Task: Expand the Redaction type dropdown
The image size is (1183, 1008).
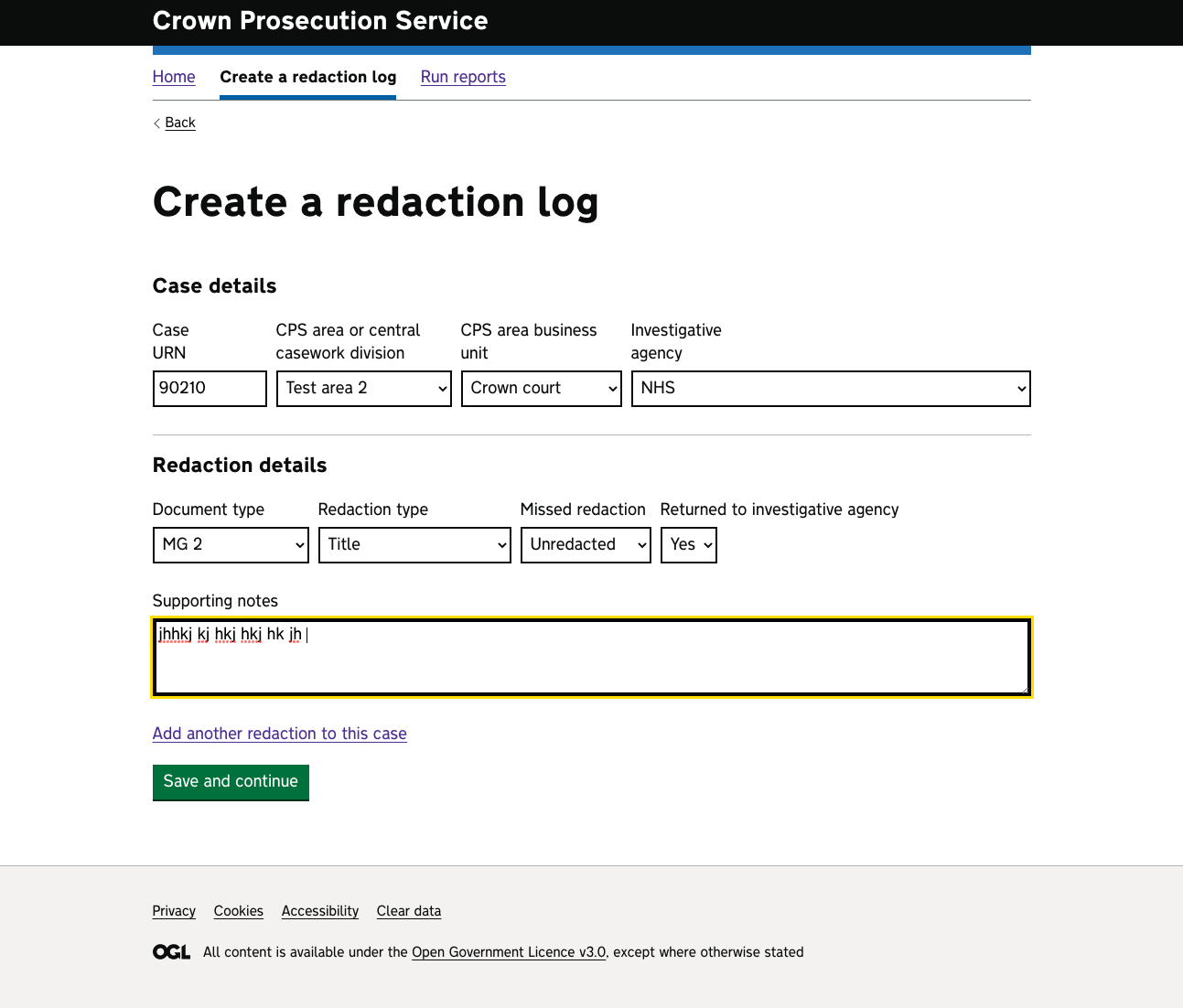Action: 414,545
